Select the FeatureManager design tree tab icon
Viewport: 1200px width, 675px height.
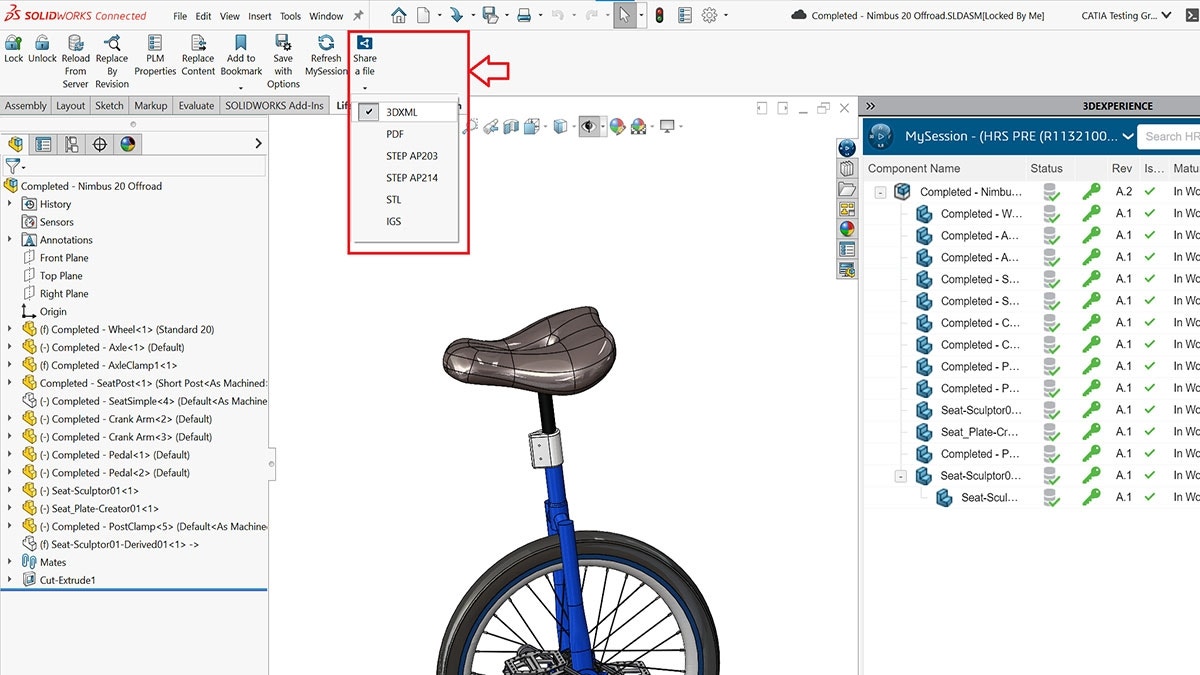pyautogui.click(x=15, y=144)
